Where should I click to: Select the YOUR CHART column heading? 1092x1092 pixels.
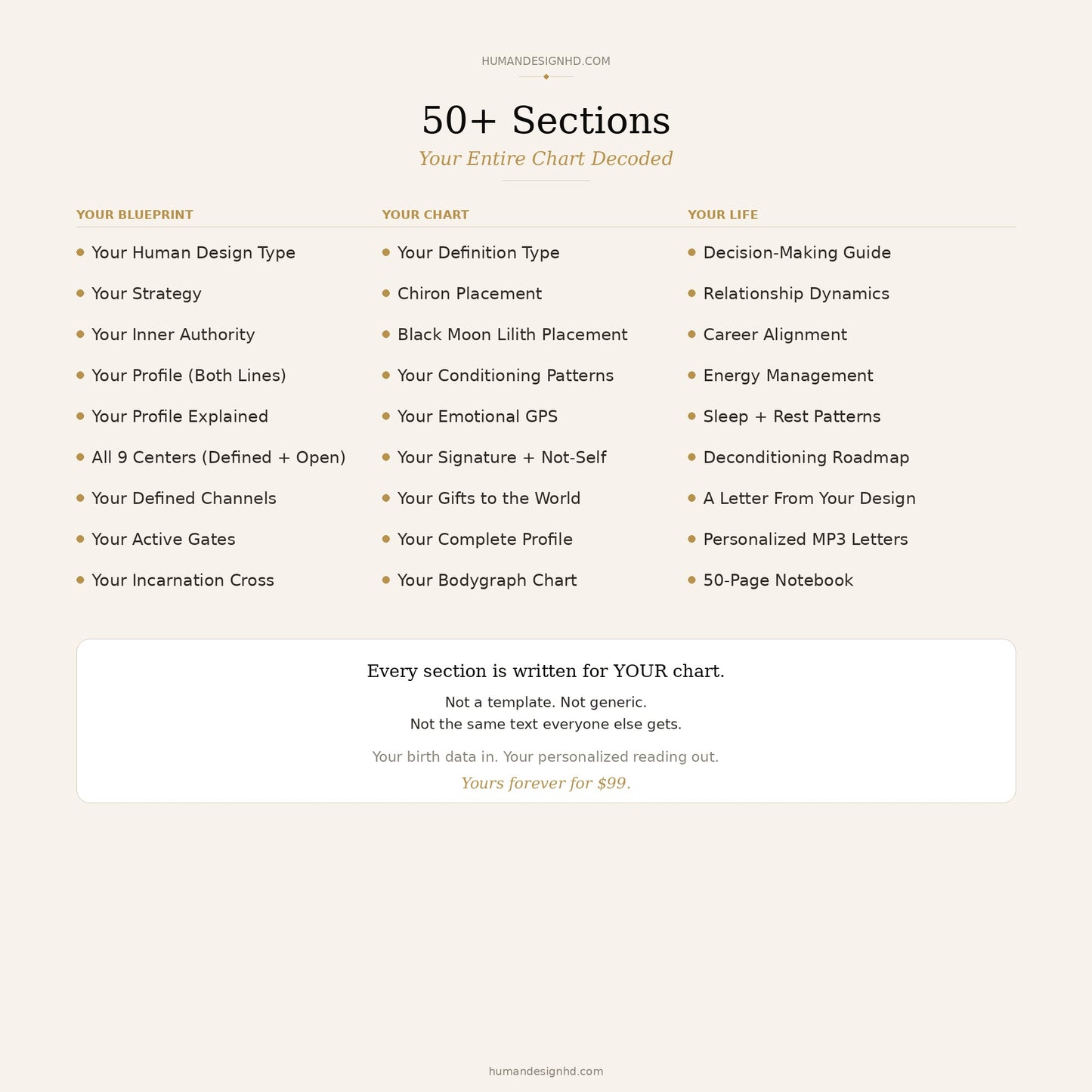pos(425,215)
